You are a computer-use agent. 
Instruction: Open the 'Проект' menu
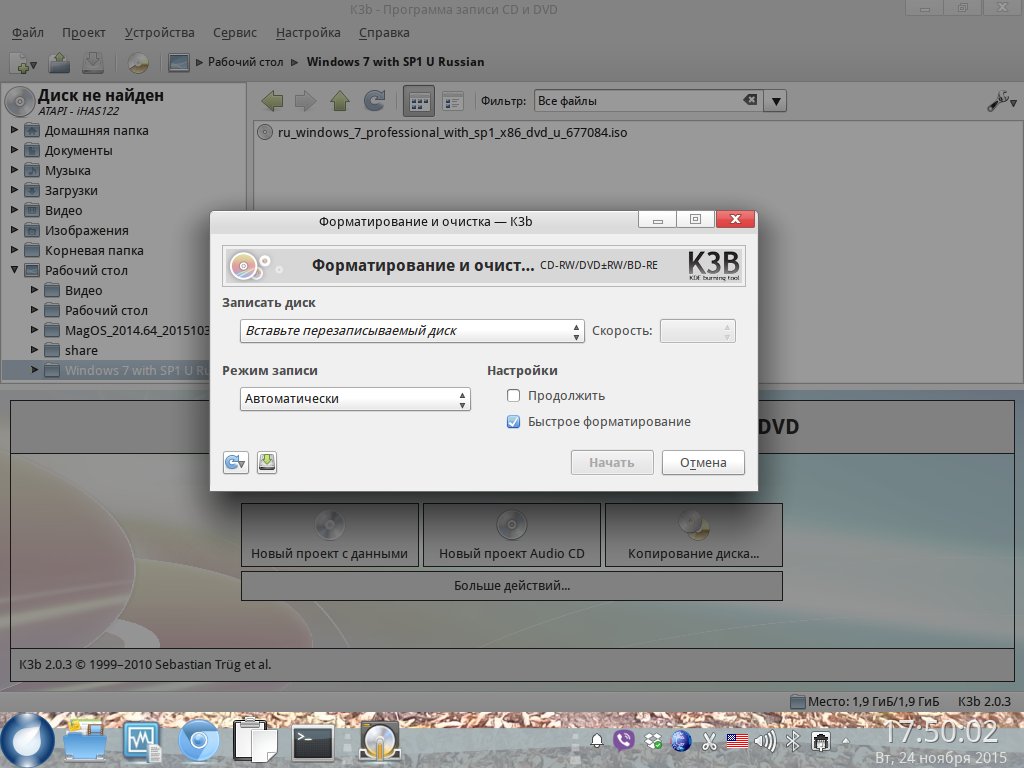(84, 33)
